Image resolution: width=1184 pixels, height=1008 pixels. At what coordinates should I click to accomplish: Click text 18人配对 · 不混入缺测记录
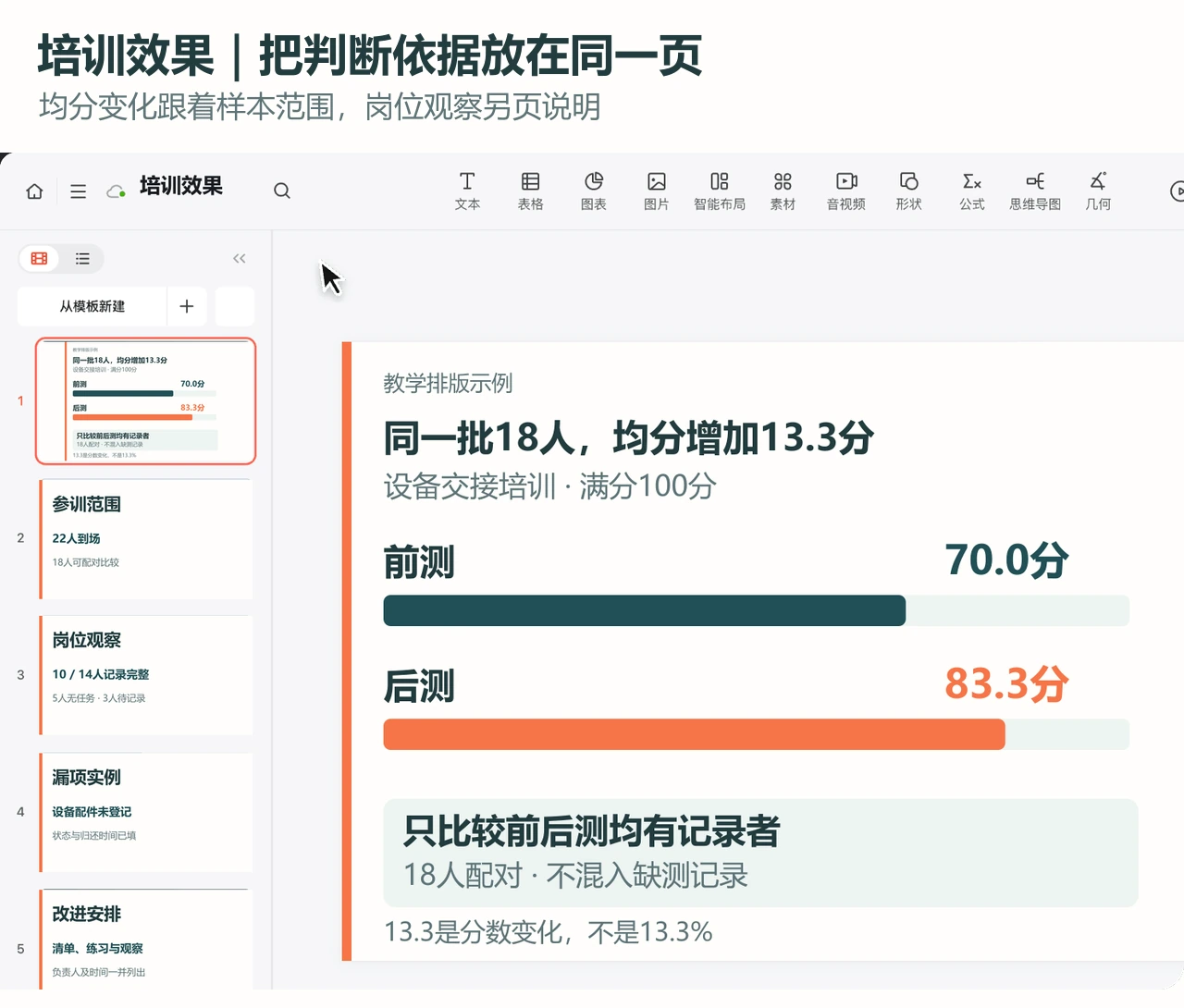point(575,875)
